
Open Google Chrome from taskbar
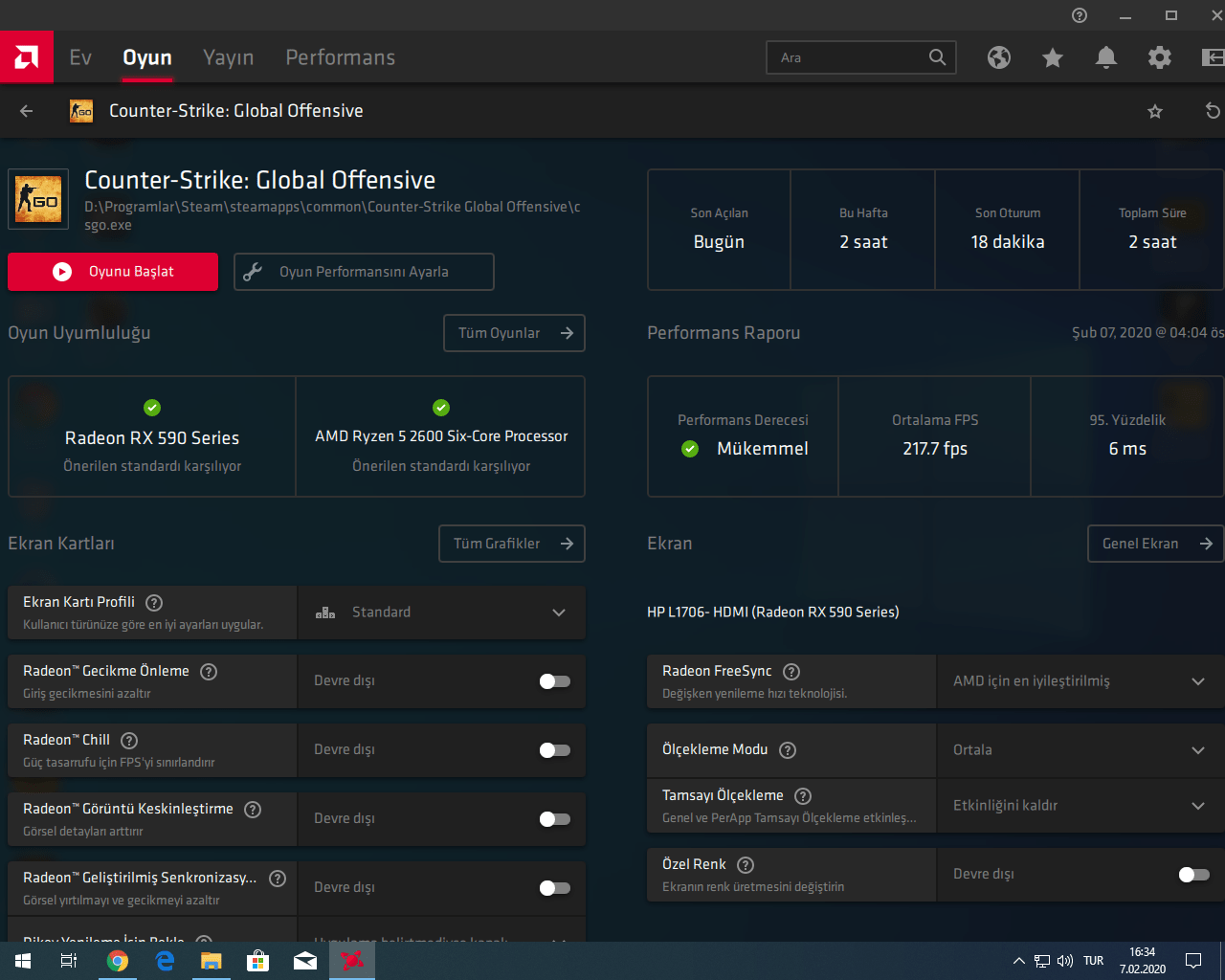click(118, 961)
